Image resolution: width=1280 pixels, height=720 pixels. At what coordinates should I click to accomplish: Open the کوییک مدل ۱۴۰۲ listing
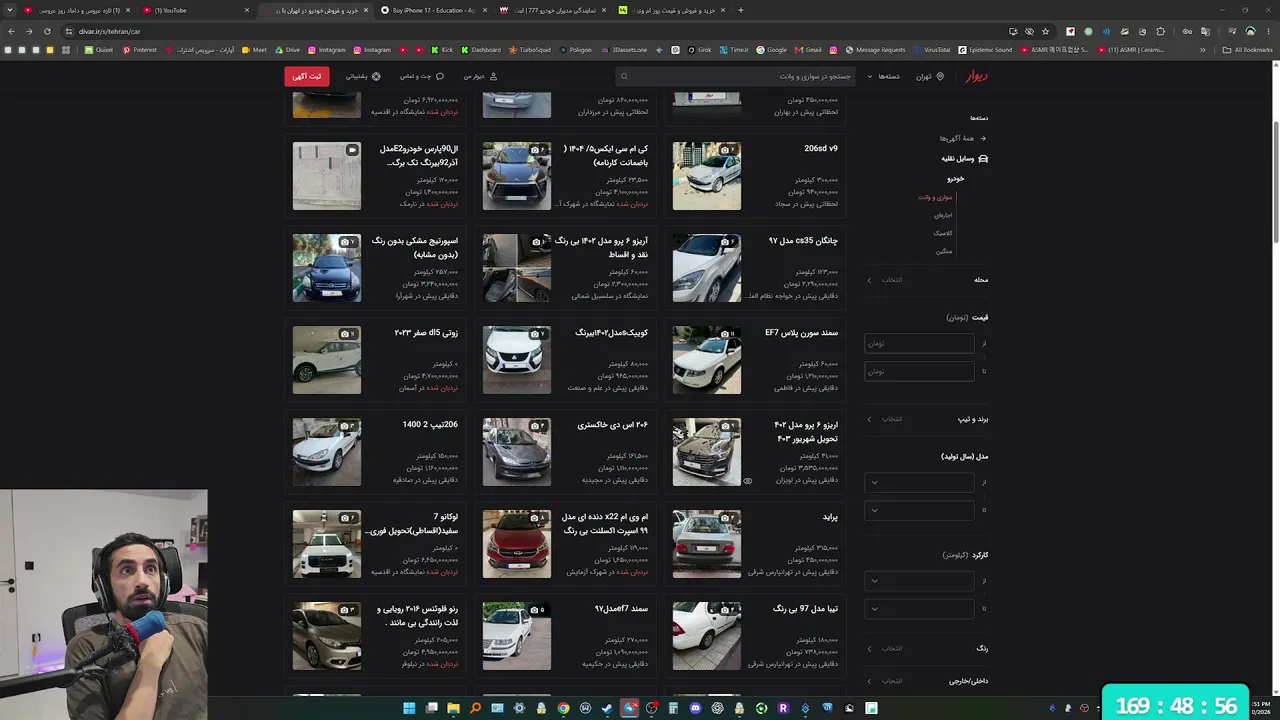(565, 360)
